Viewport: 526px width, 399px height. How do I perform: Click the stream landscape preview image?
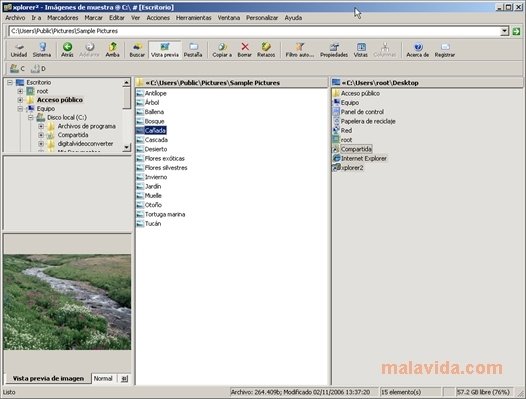[x=67, y=302]
